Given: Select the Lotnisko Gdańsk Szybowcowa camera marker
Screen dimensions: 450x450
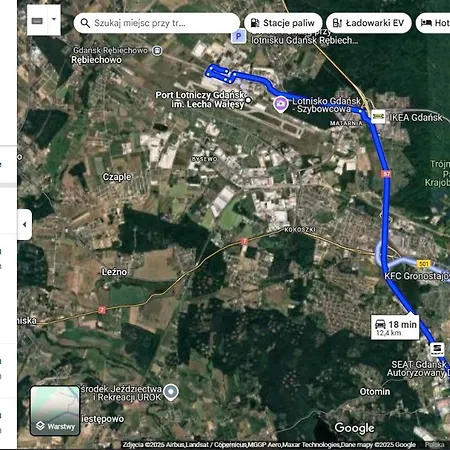Looking at the screenshot, I should (x=281, y=104).
